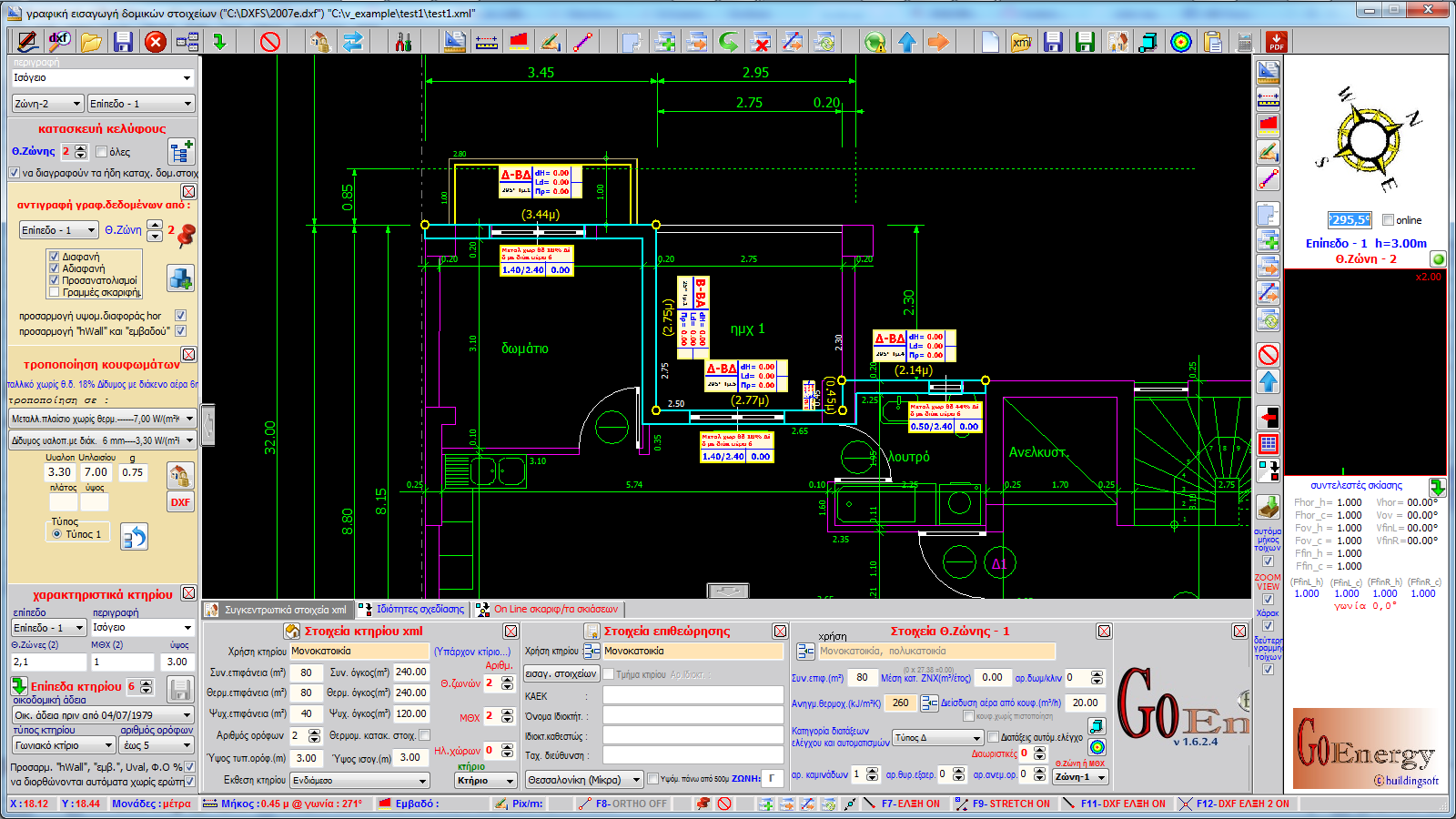This screenshot has width=1456, height=819.
Task: Click the calculator icon in top toolbar
Action: (1245, 42)
